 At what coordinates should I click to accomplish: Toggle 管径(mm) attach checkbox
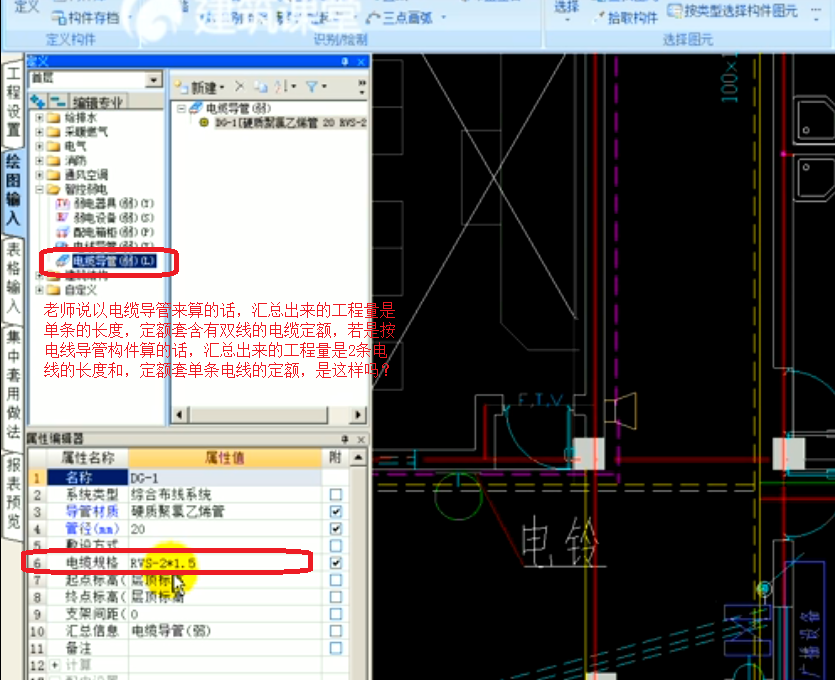pos(335,529)
